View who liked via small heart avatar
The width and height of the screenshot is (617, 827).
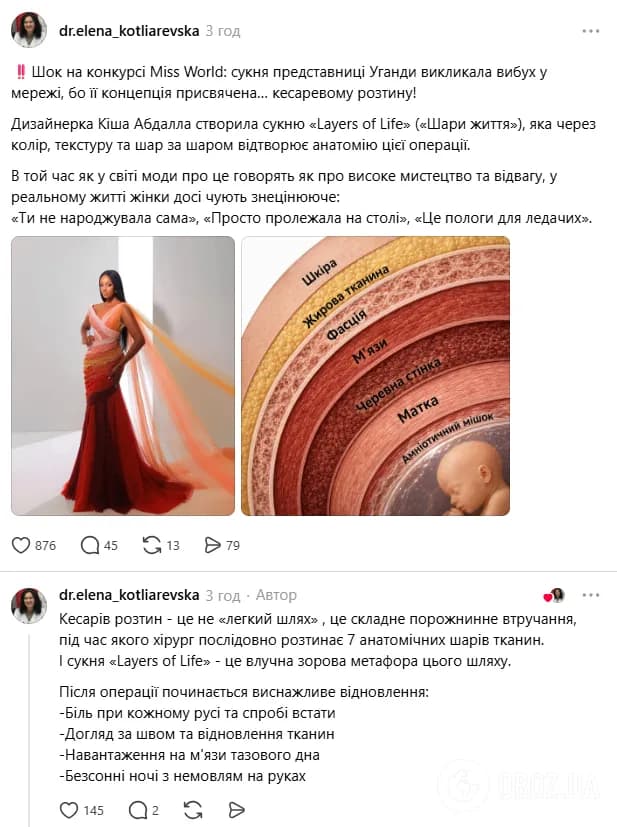point(554,595)
